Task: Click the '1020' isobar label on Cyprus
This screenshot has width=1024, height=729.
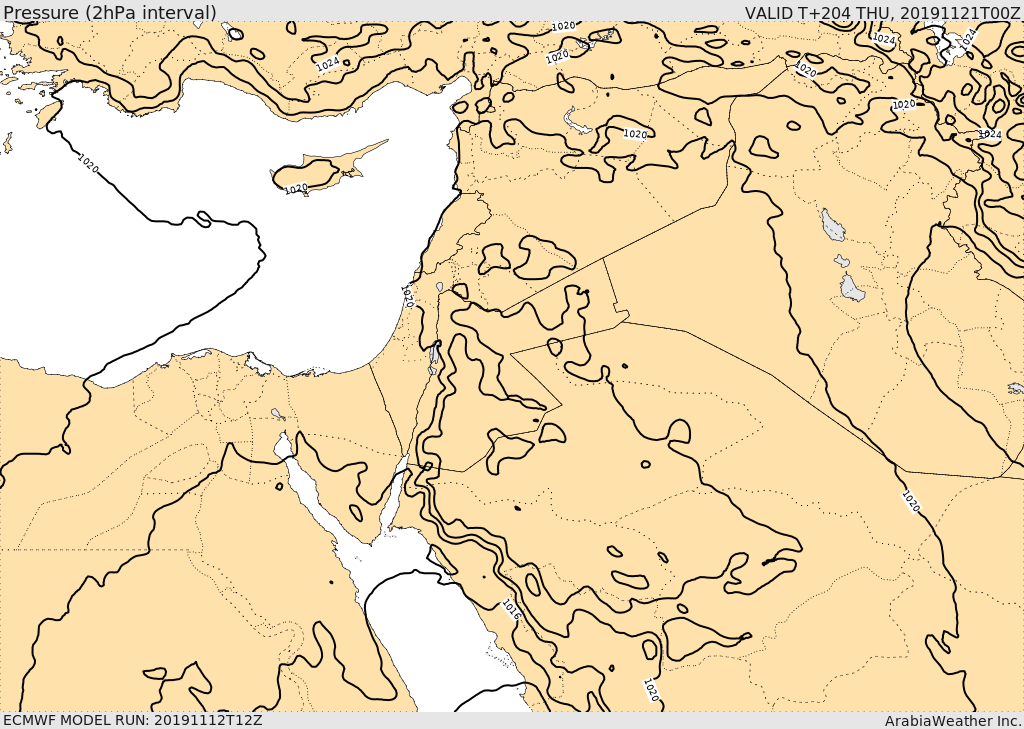Action: click(296, 188)
